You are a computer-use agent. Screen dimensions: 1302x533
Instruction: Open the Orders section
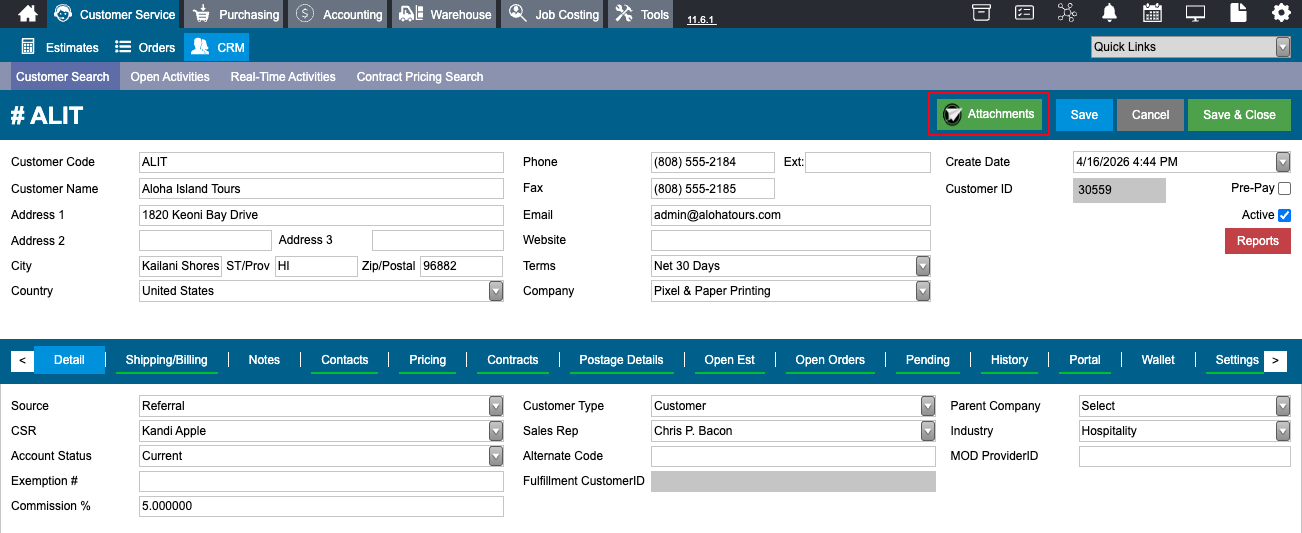tap(145, 47)
